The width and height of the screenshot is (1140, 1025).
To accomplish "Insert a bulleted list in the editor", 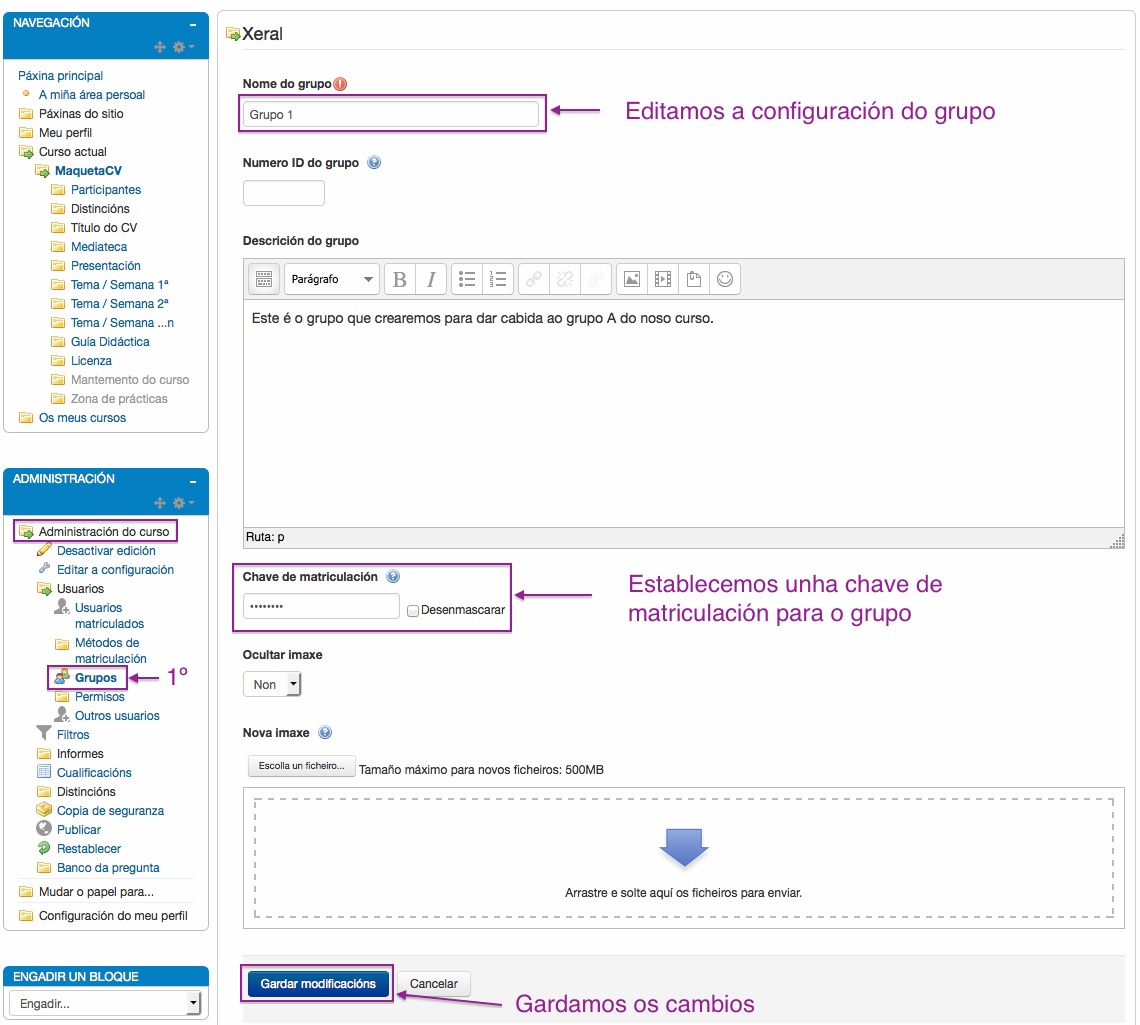I will [x=466, y=279].
